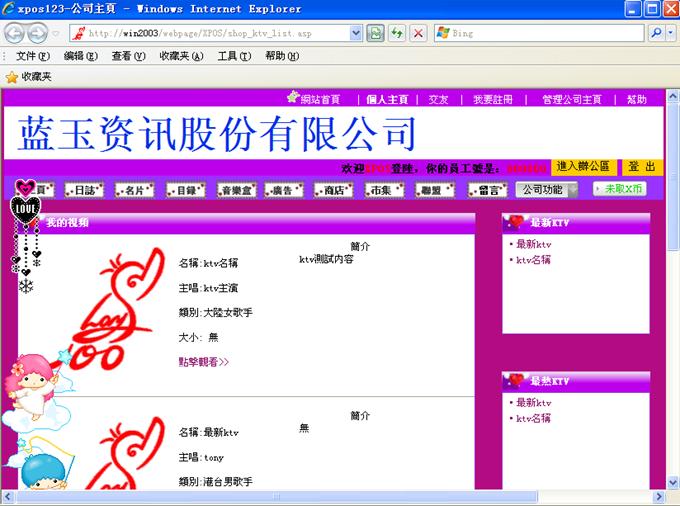
Task: Click the browser Back arrow button
Action: coord(13,33)
